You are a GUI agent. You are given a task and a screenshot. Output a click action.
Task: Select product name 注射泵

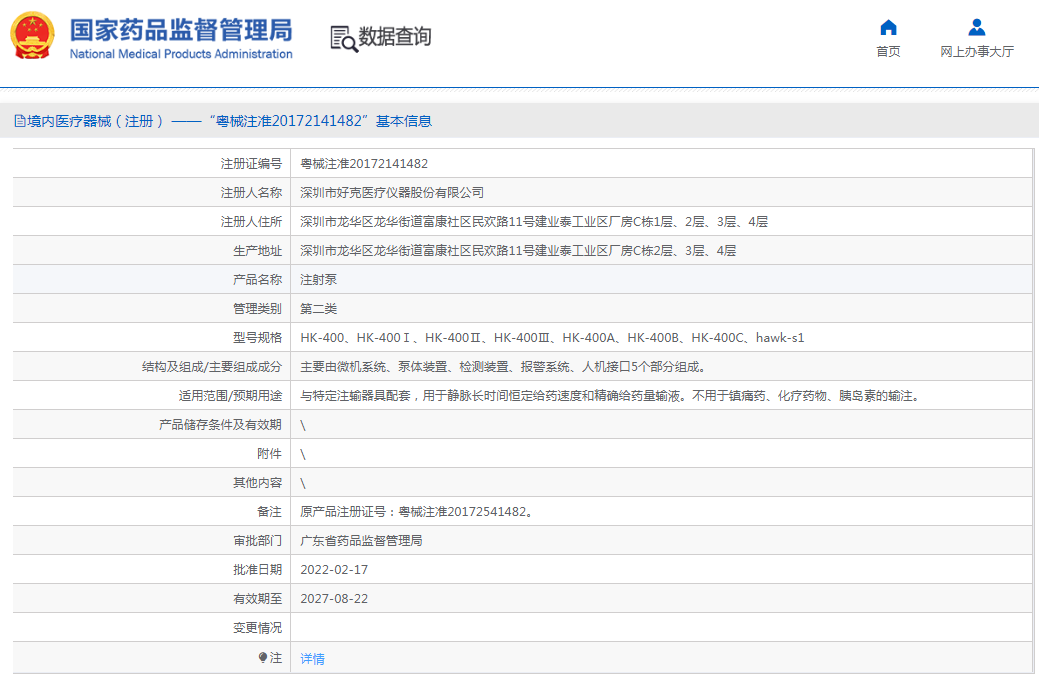[x=318, y=280]
